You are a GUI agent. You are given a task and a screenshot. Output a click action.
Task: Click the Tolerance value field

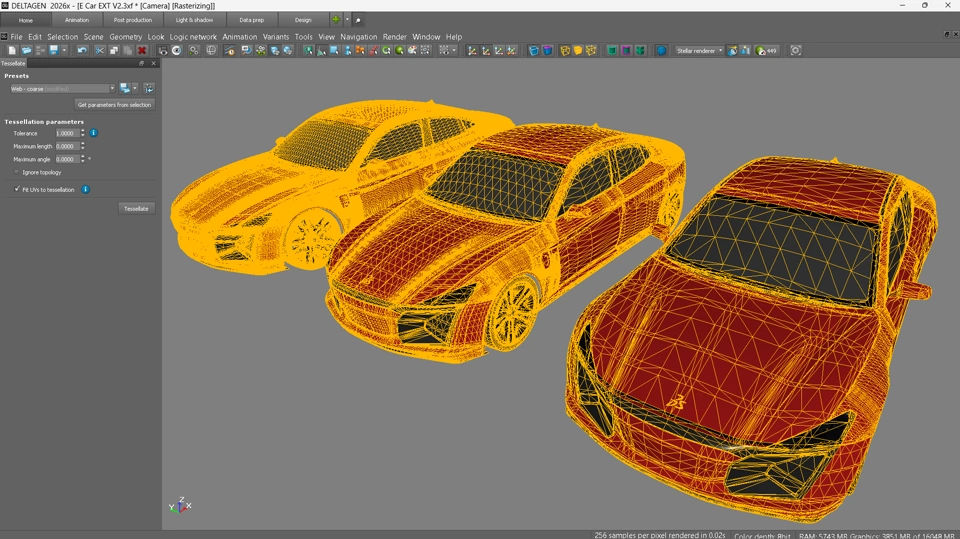click(x=66, y=134)
